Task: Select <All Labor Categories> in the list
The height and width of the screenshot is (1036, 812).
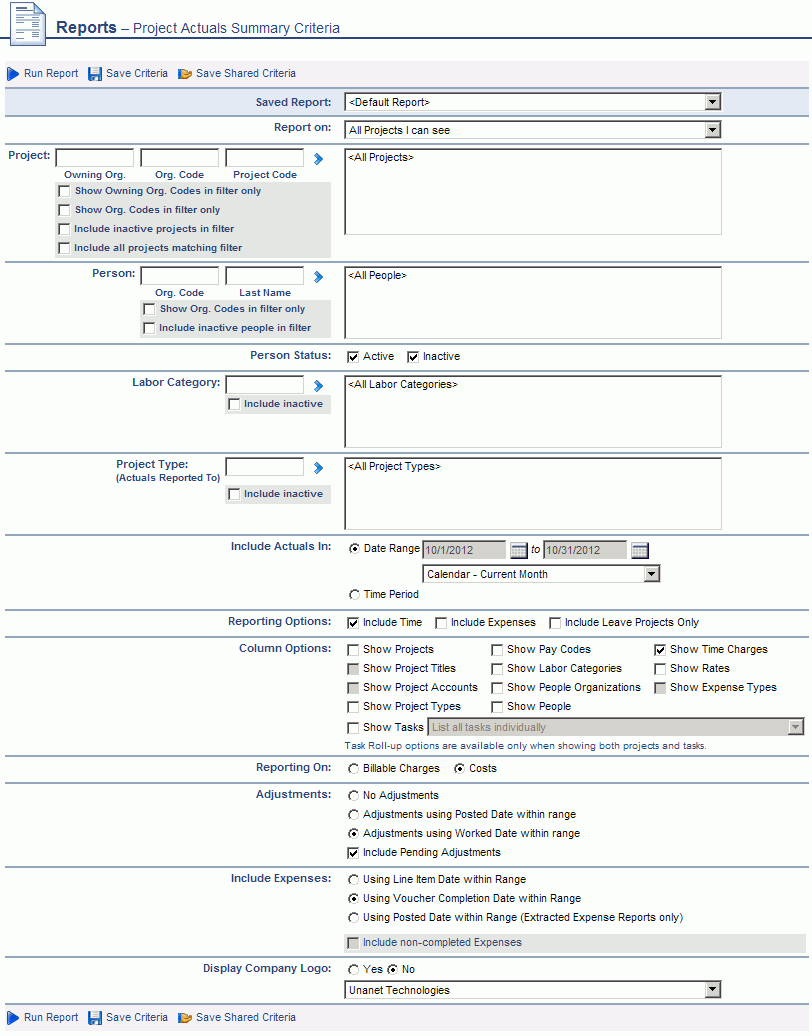Action: pos(402,385)
